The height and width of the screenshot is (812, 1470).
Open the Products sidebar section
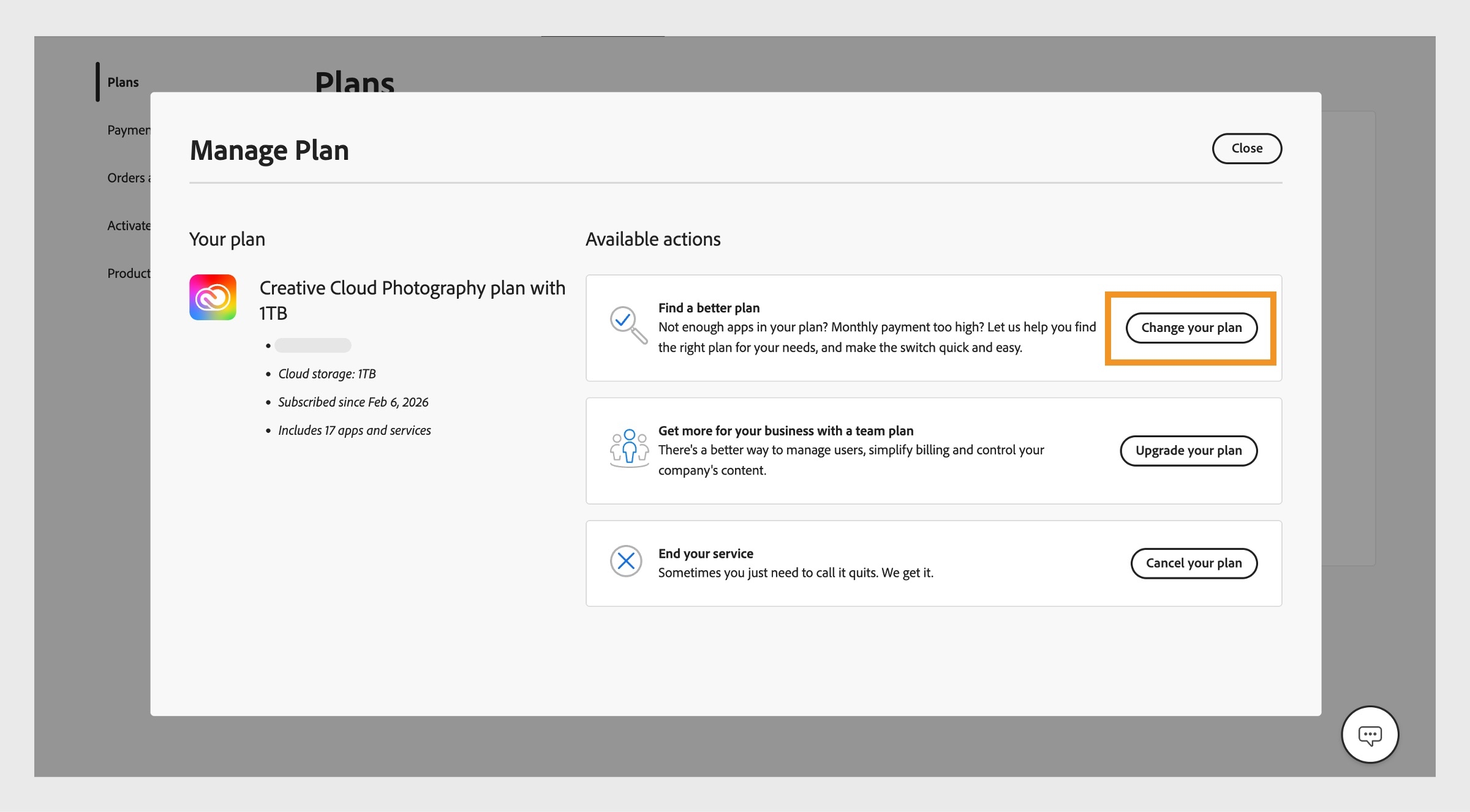129,273
